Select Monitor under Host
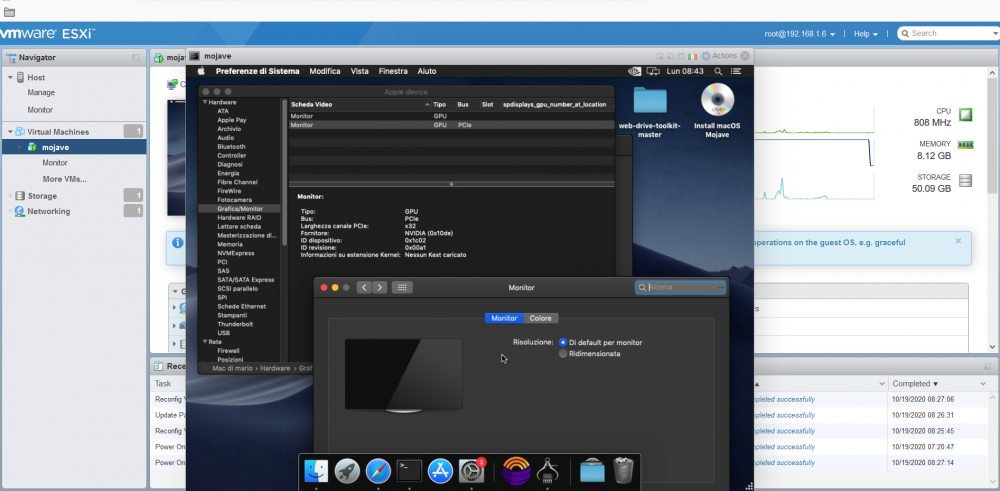 40,110
